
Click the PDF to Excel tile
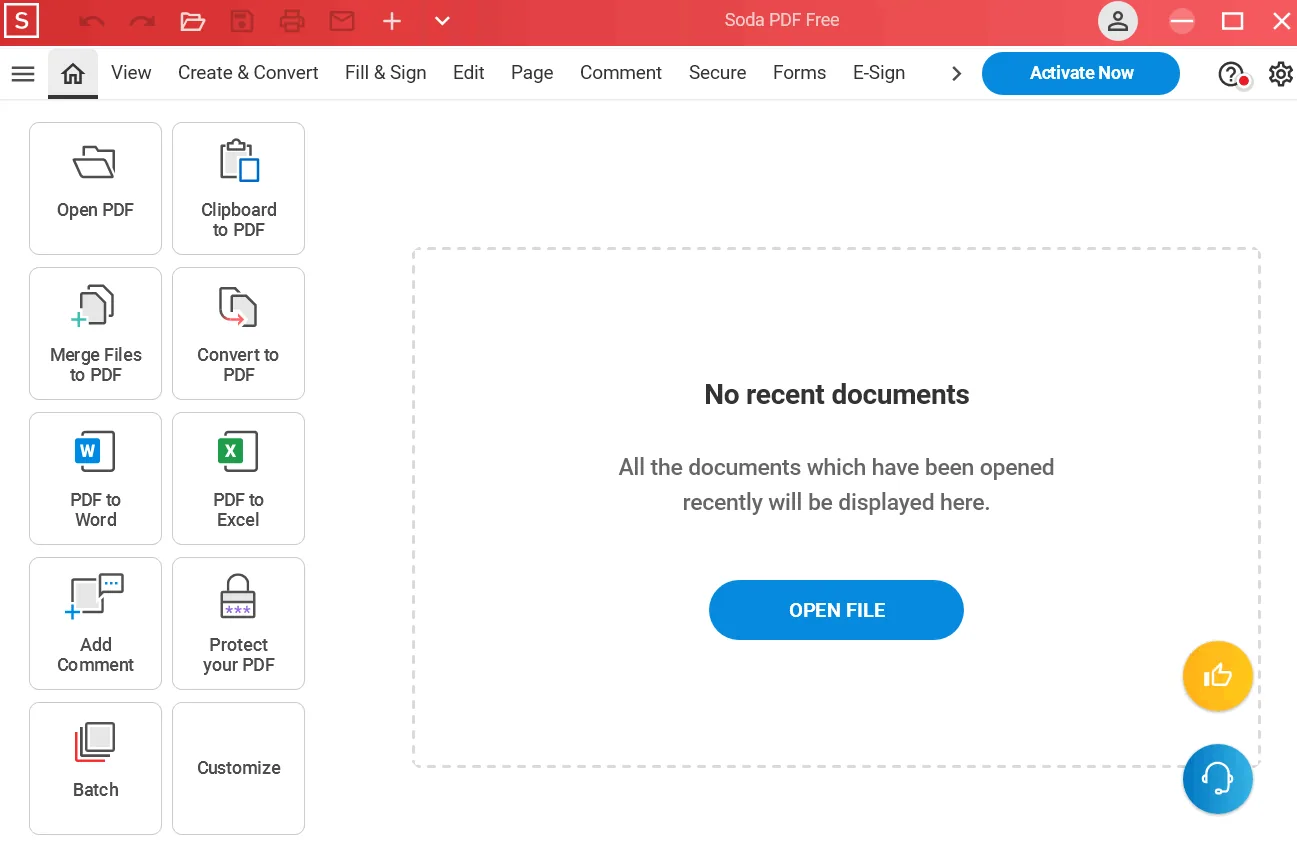[x=238, y=478]
